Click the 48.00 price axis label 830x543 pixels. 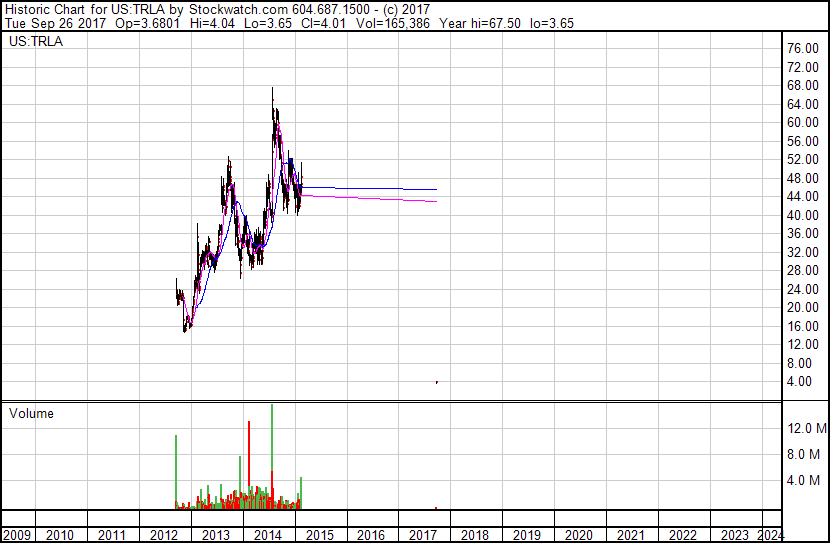pyautogui.click(x=802, y=178)
